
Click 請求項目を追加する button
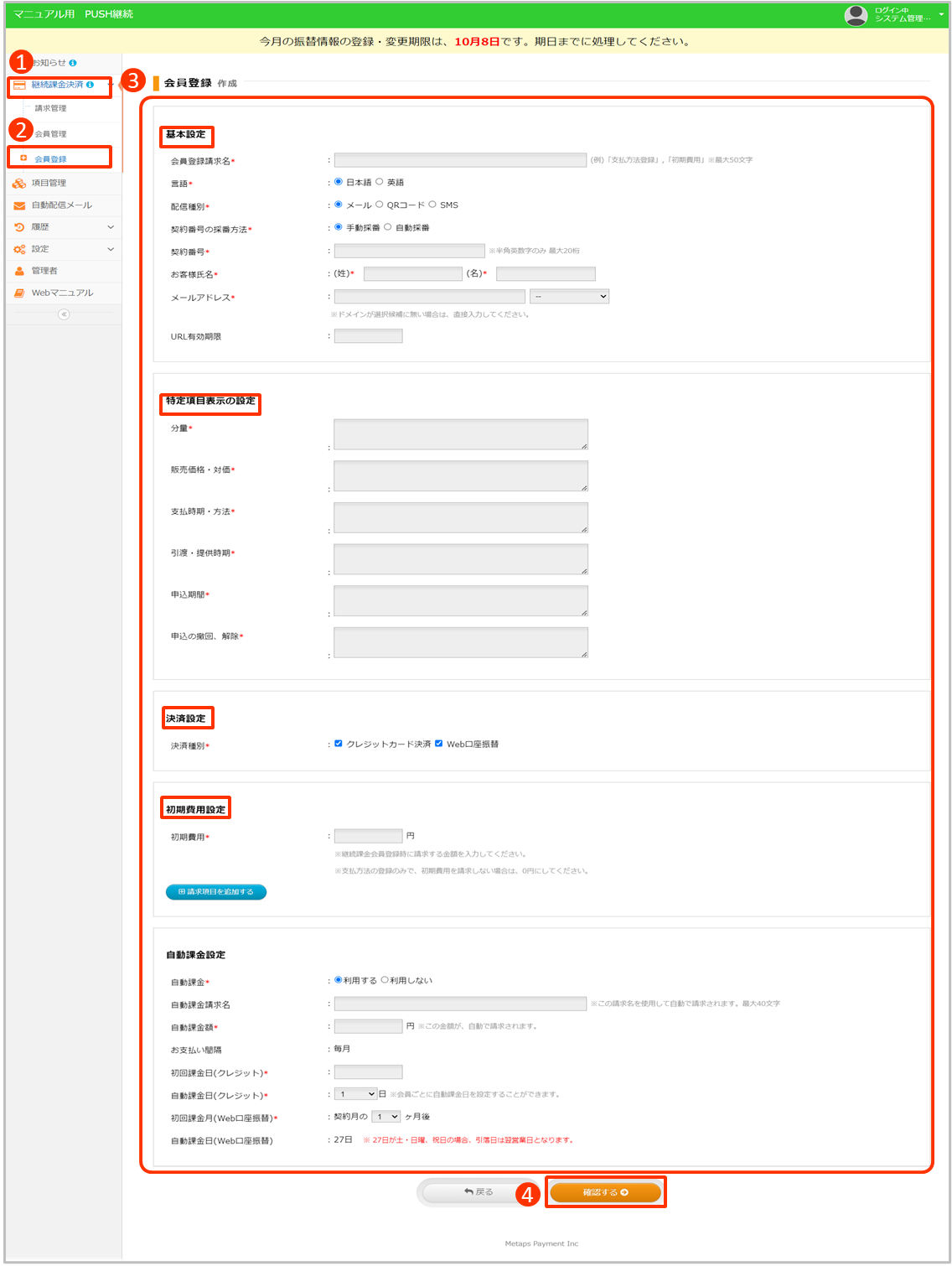pyautogui.click(x=216, y=892)
